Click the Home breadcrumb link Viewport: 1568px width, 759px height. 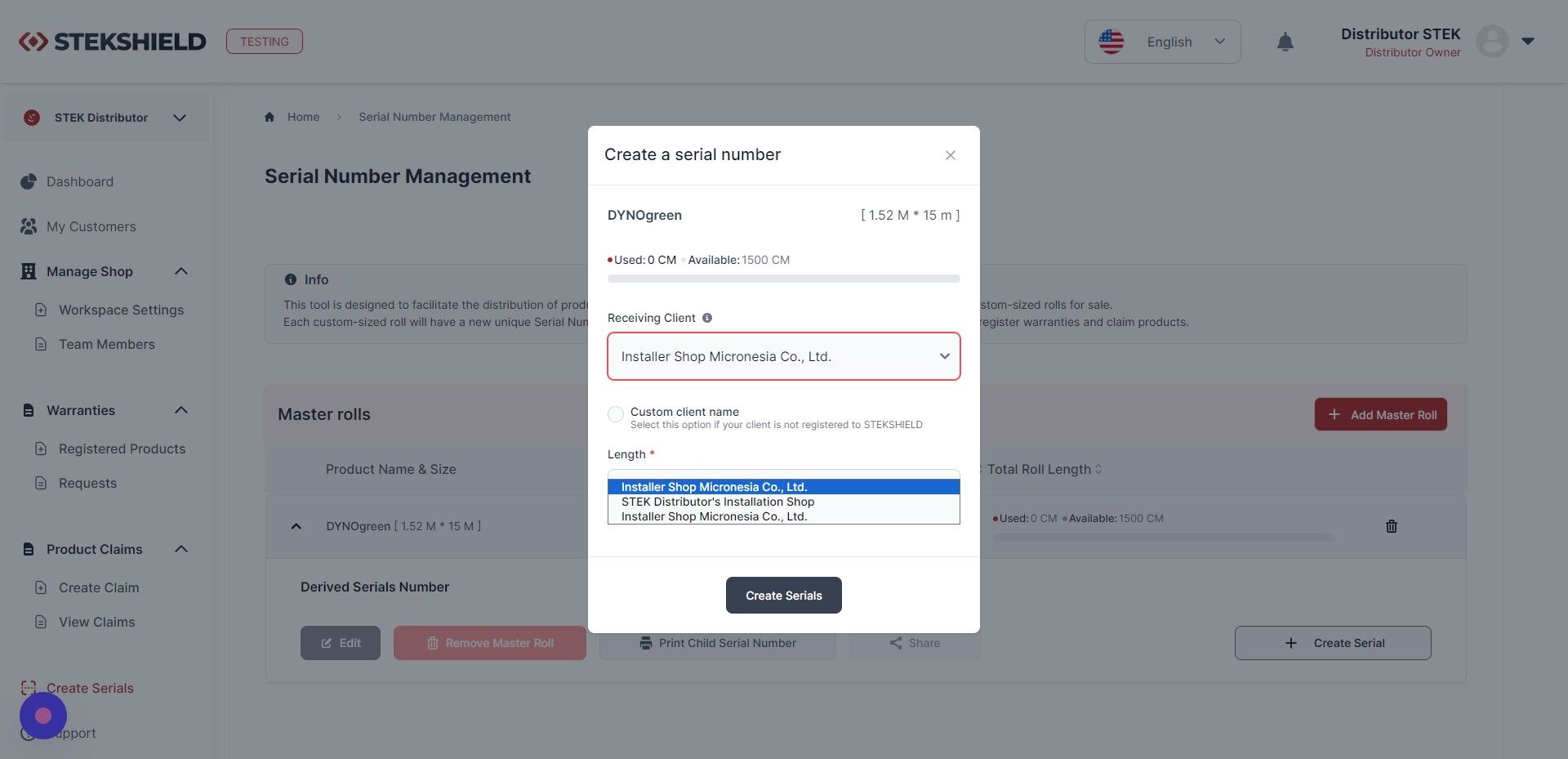coord(303,117)
